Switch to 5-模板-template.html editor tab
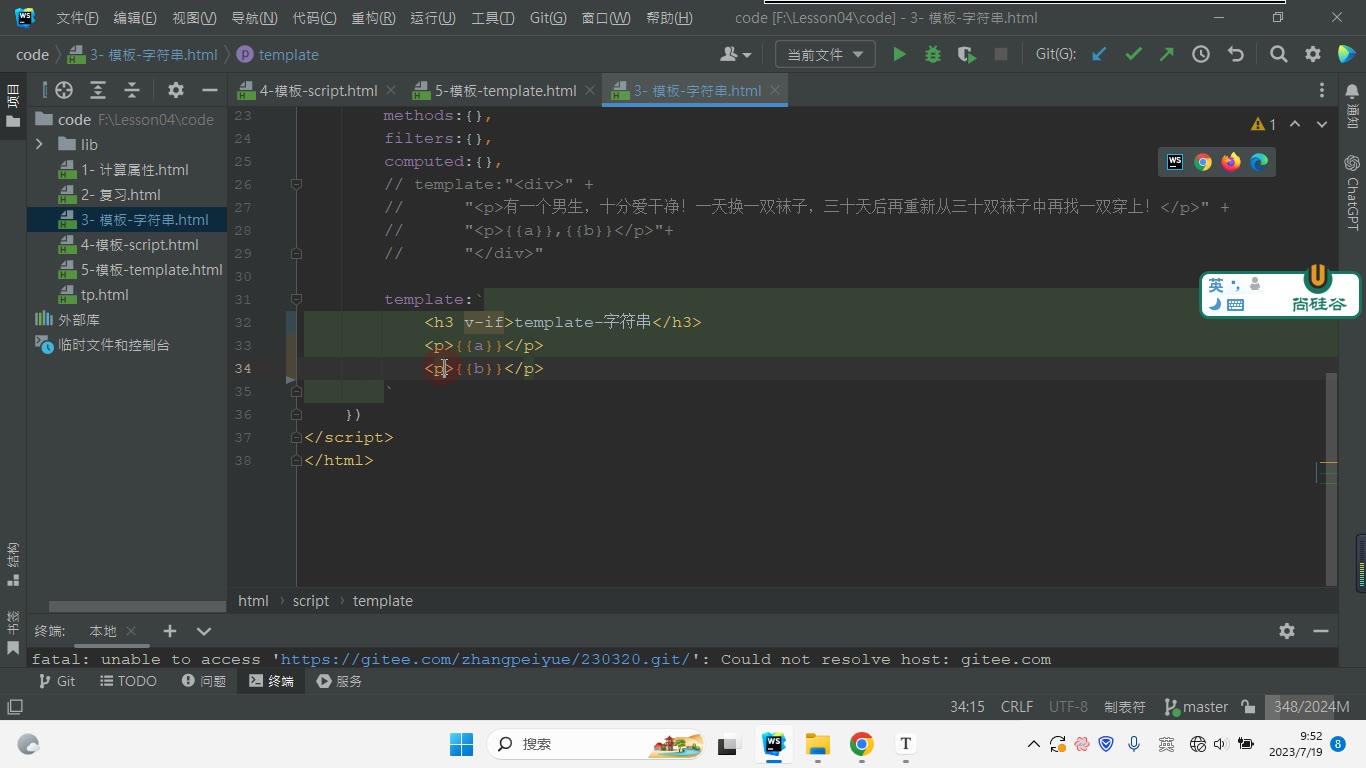Screen dimensions: 1366x768 505,90
